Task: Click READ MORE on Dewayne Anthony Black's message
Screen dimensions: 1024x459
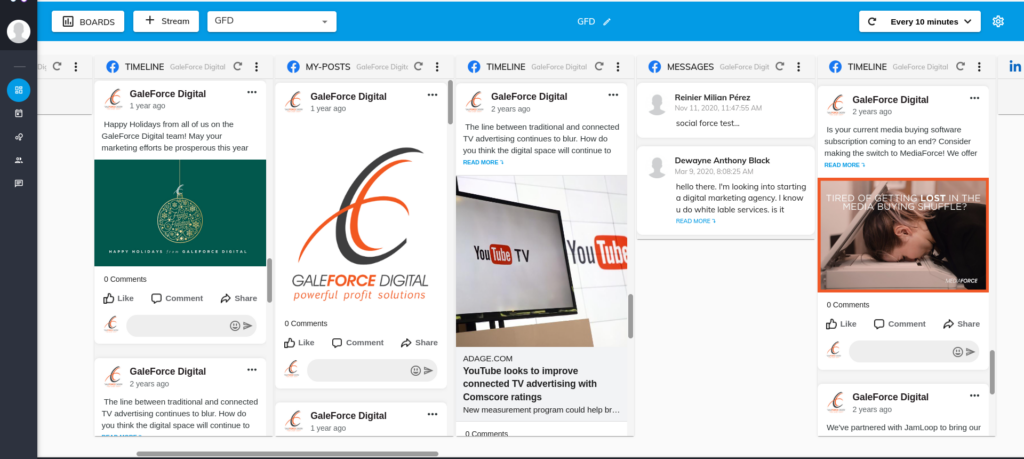Action: click(x=696, y=221)
